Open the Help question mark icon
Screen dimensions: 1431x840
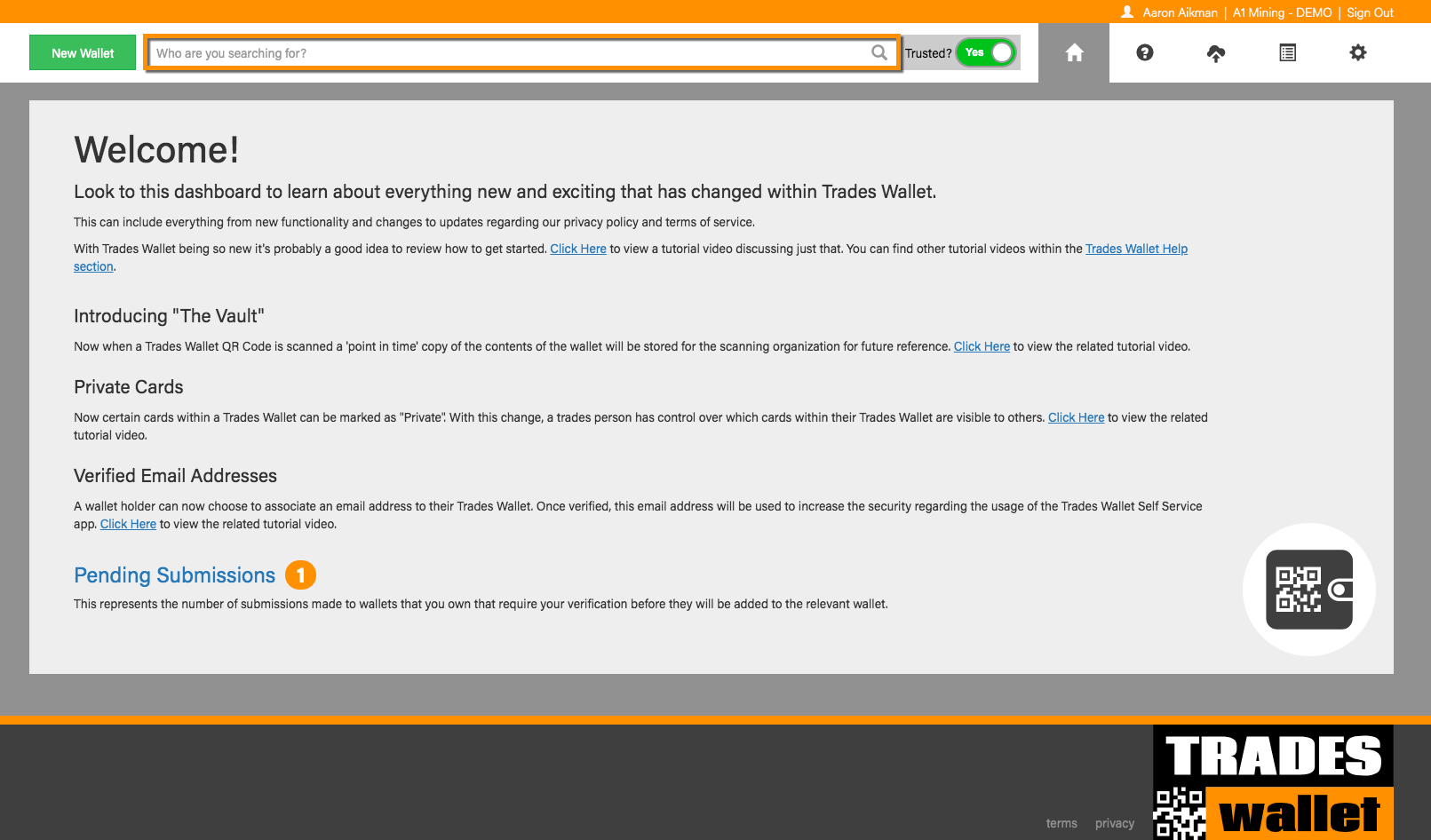click(x=1145, y=53)
